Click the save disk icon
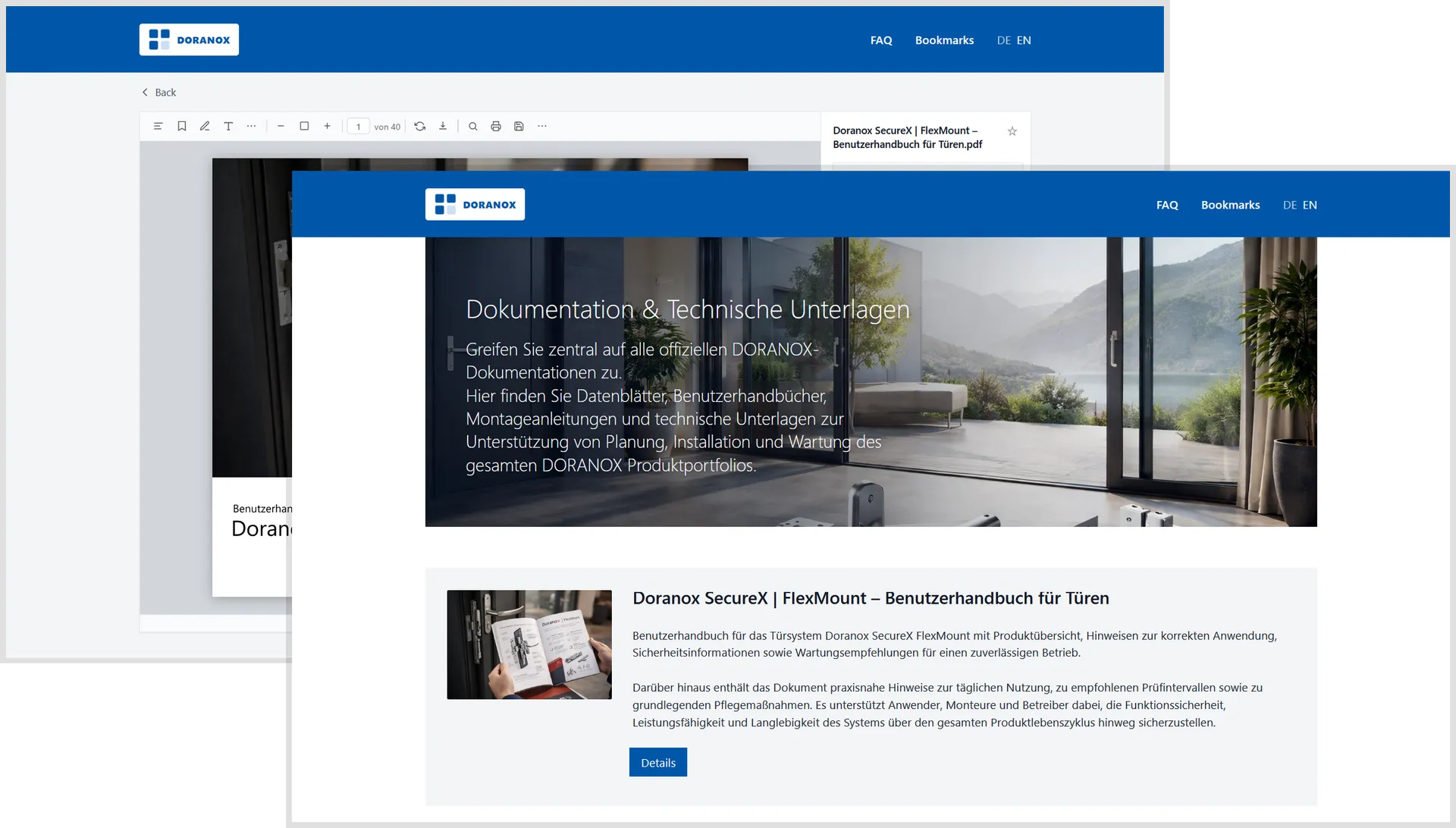Viewport: 1456px width, 828px height. click(x=519, y=127)
